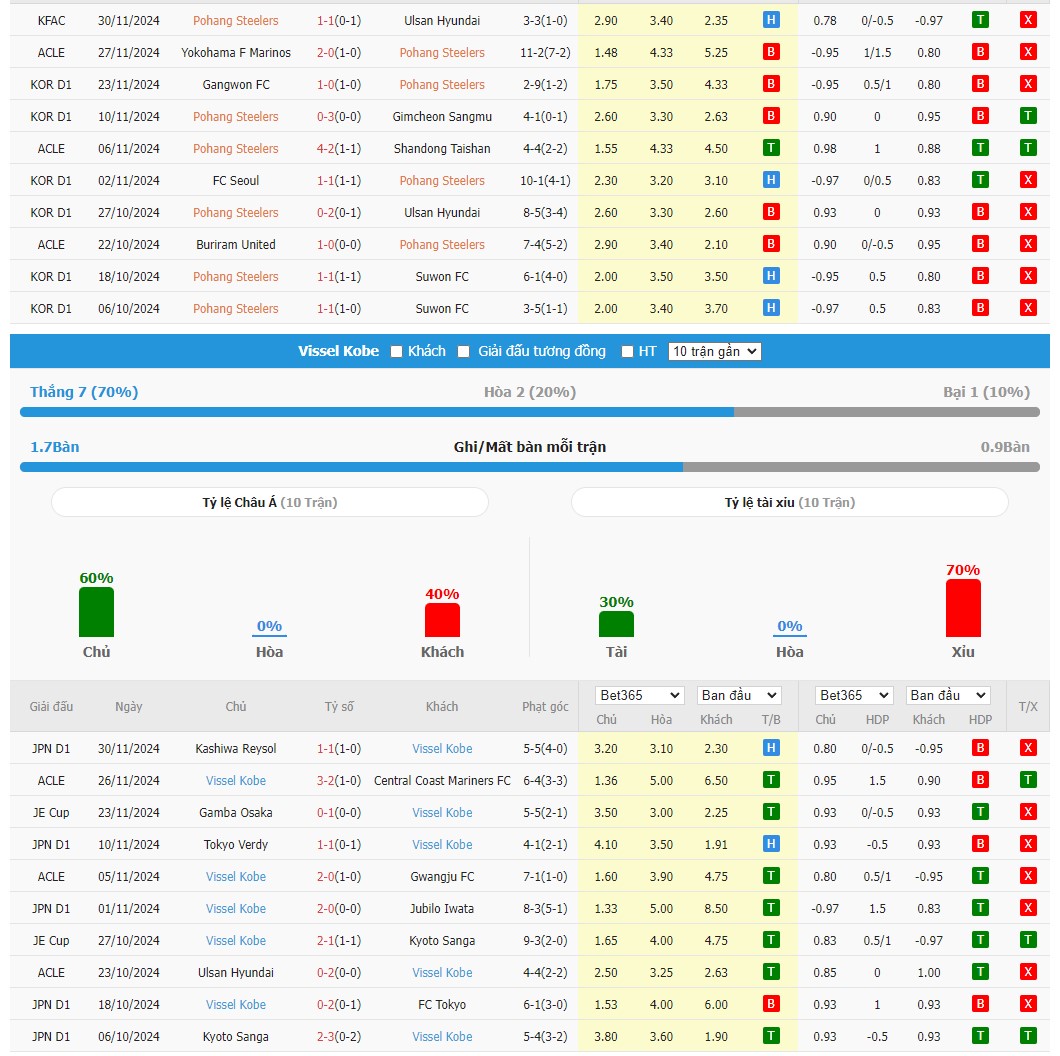The width and height of the screenshot is (1060, 1056).
Task: Click H result badge for Kashiwa Reysol match
Action: tap(771, 748)
